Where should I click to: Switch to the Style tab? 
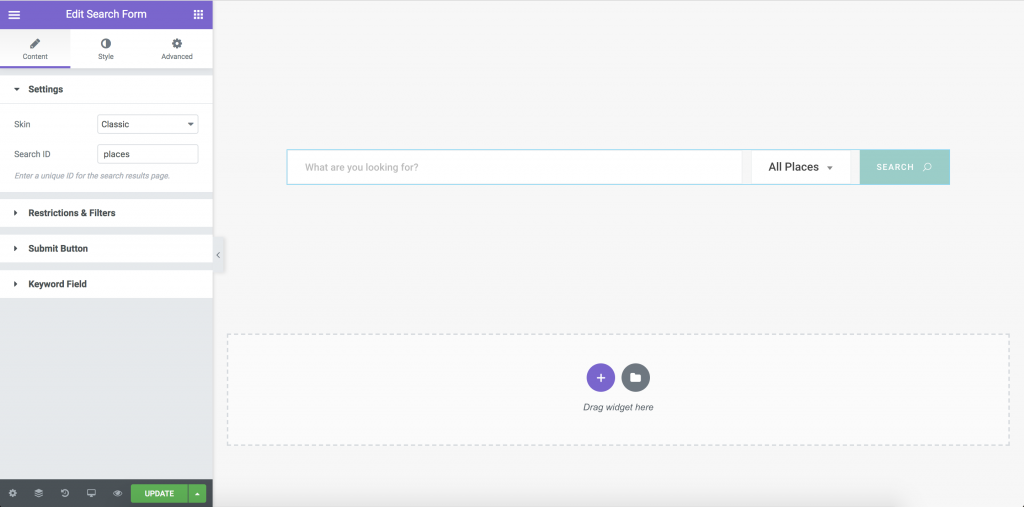coord(106,49)
